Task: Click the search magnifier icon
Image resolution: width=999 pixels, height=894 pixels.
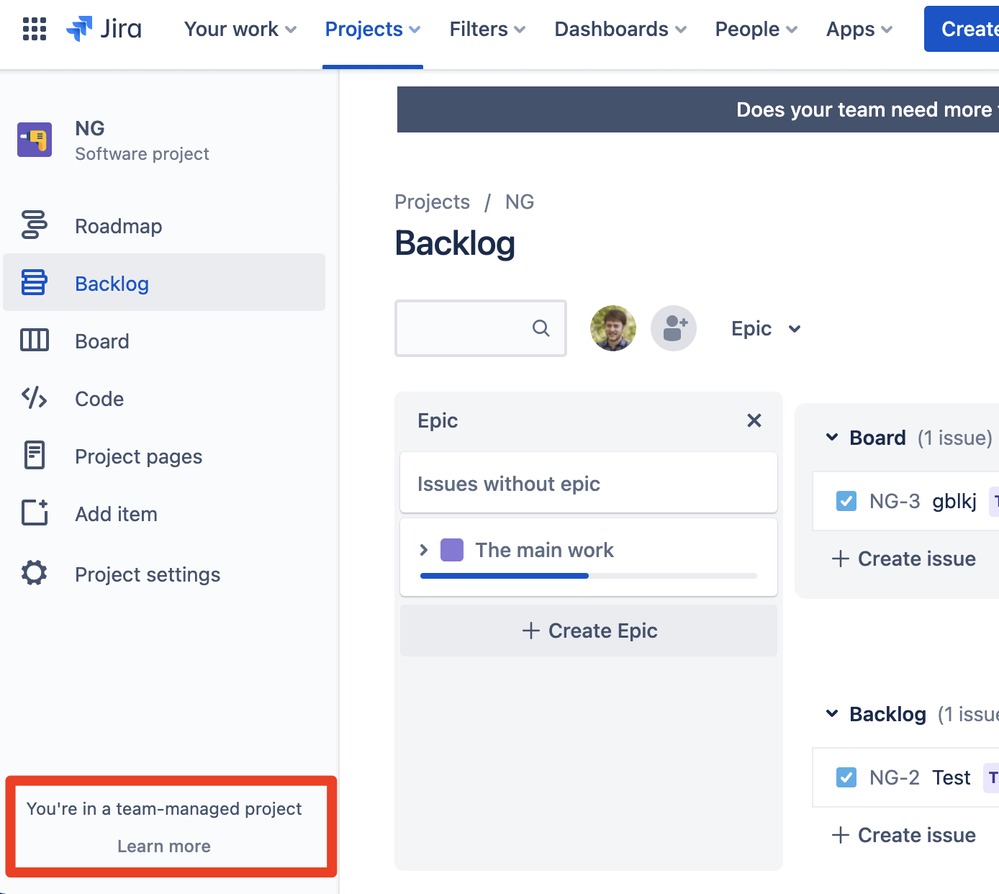Action: pos(541,328)
